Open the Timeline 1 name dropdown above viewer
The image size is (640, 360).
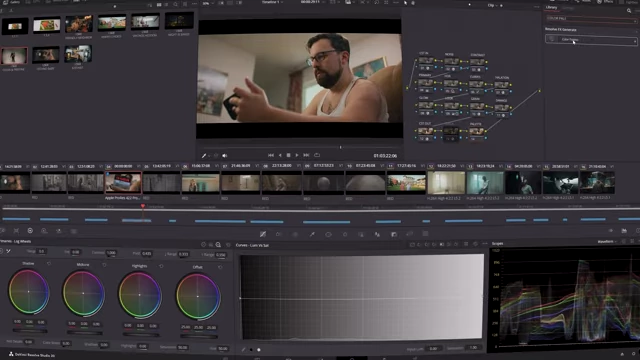(273, 2)
